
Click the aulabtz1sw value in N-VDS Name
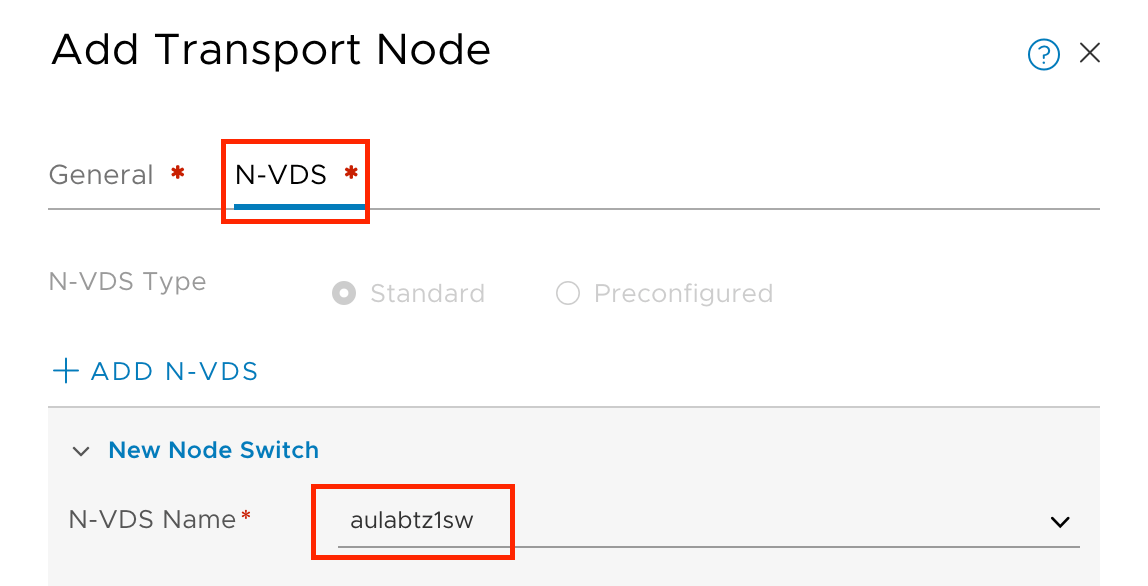click(x=410, y=520)
